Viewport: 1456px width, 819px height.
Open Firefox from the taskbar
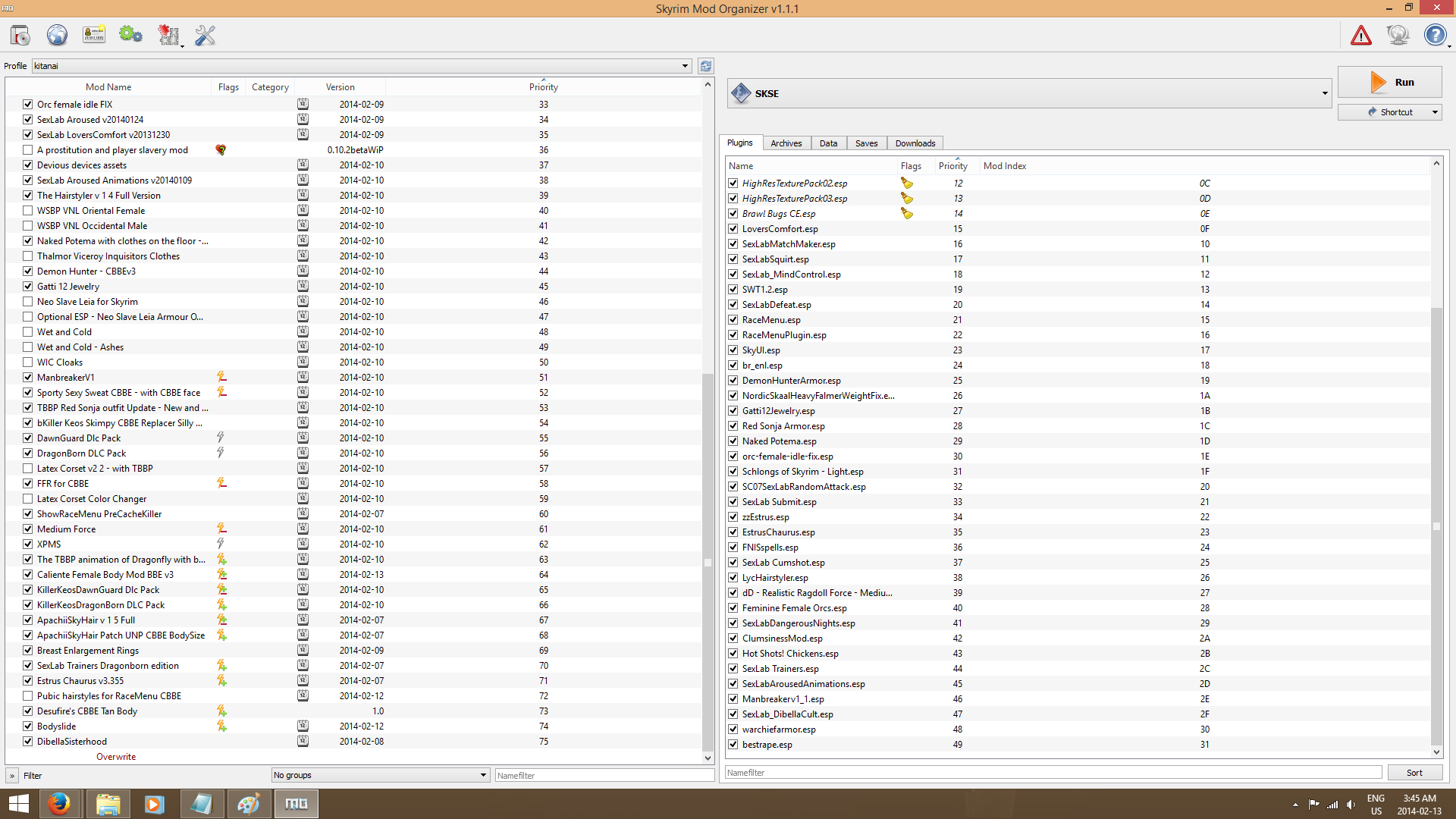pos(58,804)
